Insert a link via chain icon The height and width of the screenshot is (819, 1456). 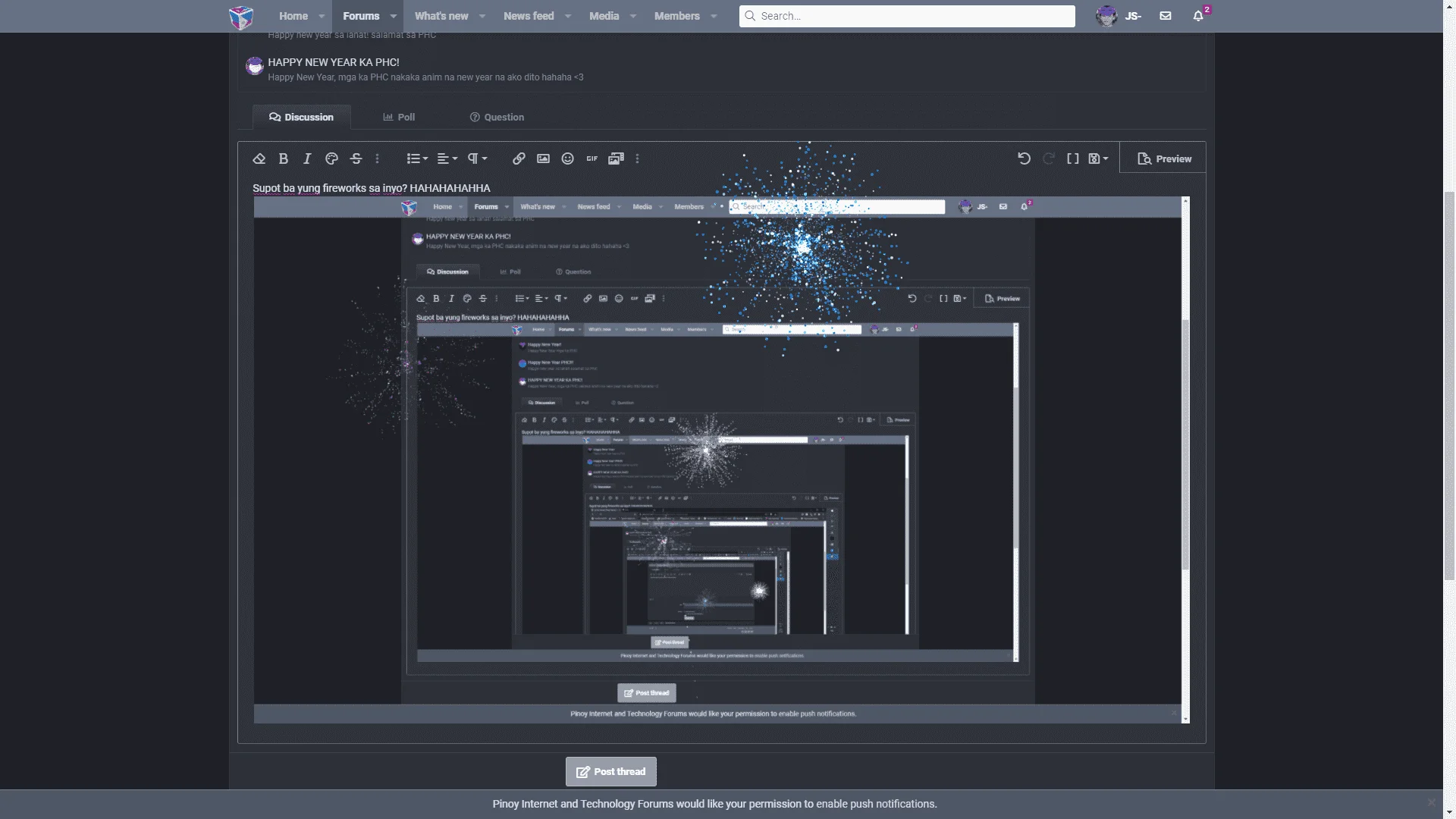[519, 158]
